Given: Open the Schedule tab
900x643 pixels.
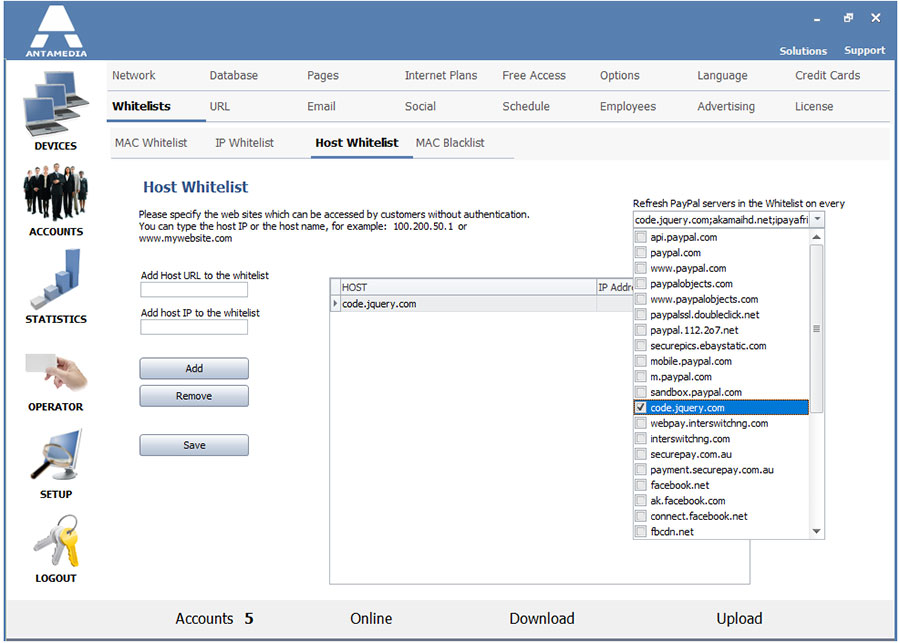Looking at the screenshot, I should click(x=526, y=106).
